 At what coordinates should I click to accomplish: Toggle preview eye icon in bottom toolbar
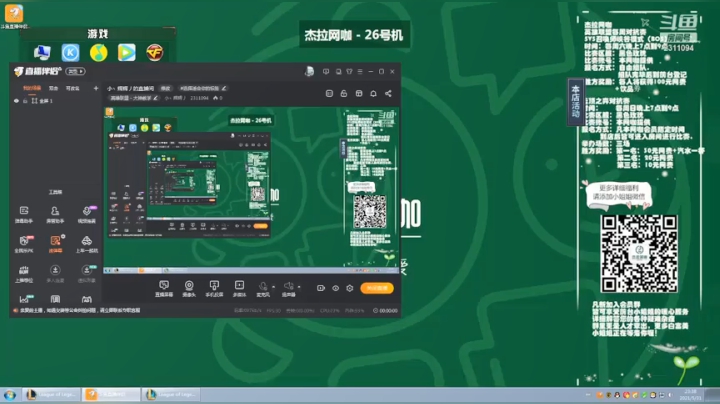click(x=336, y=288)
